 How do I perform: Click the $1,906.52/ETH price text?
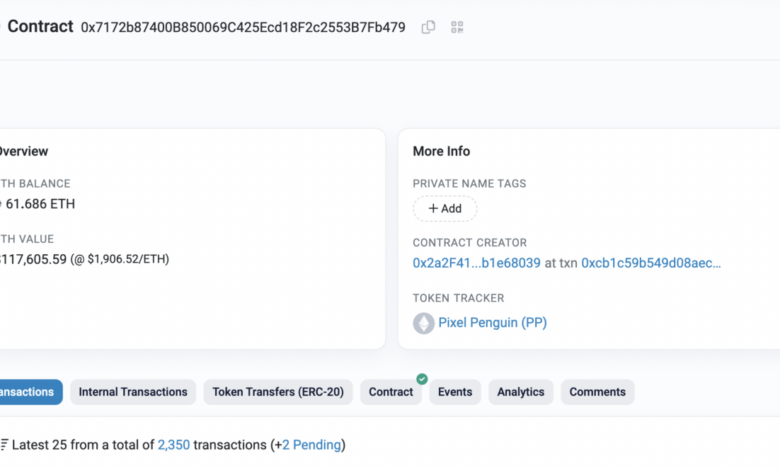point(127,259)
